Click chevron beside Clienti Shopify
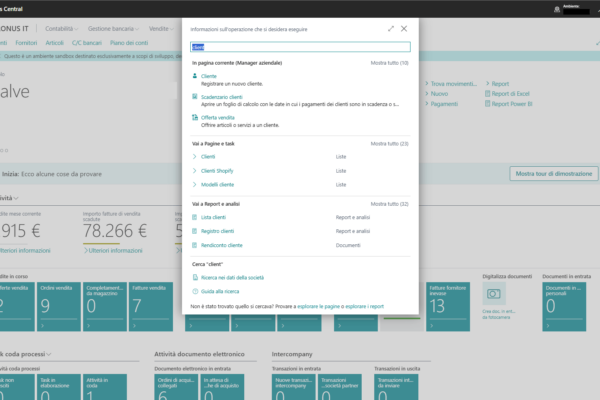Screen dimensions: 600x400 coord(194,171)
